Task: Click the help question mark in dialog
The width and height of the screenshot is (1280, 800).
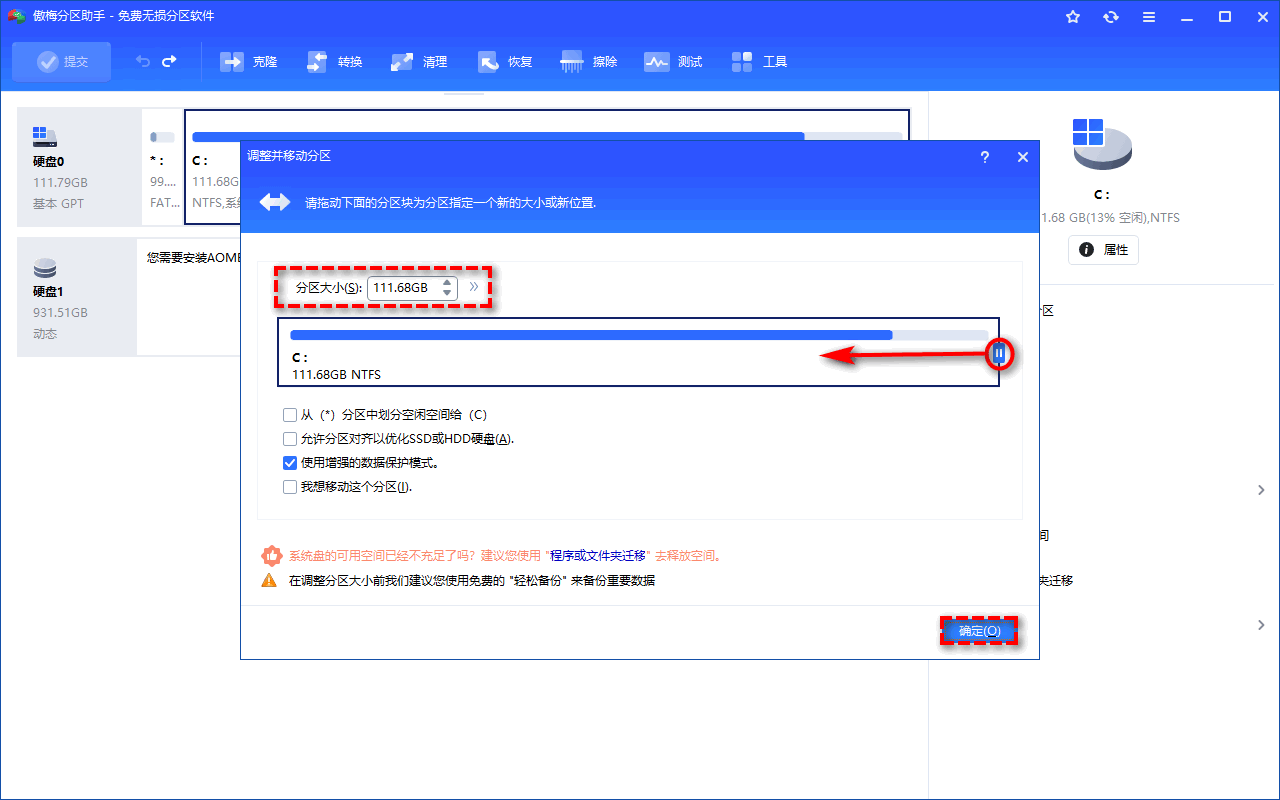Action: click(x=984, y=157)
